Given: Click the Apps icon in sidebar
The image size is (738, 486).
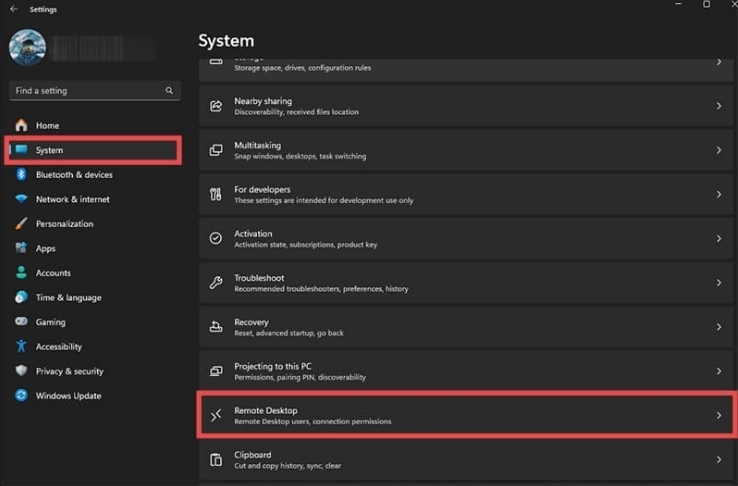Looking at the screenshot, I should coord(21,248).
